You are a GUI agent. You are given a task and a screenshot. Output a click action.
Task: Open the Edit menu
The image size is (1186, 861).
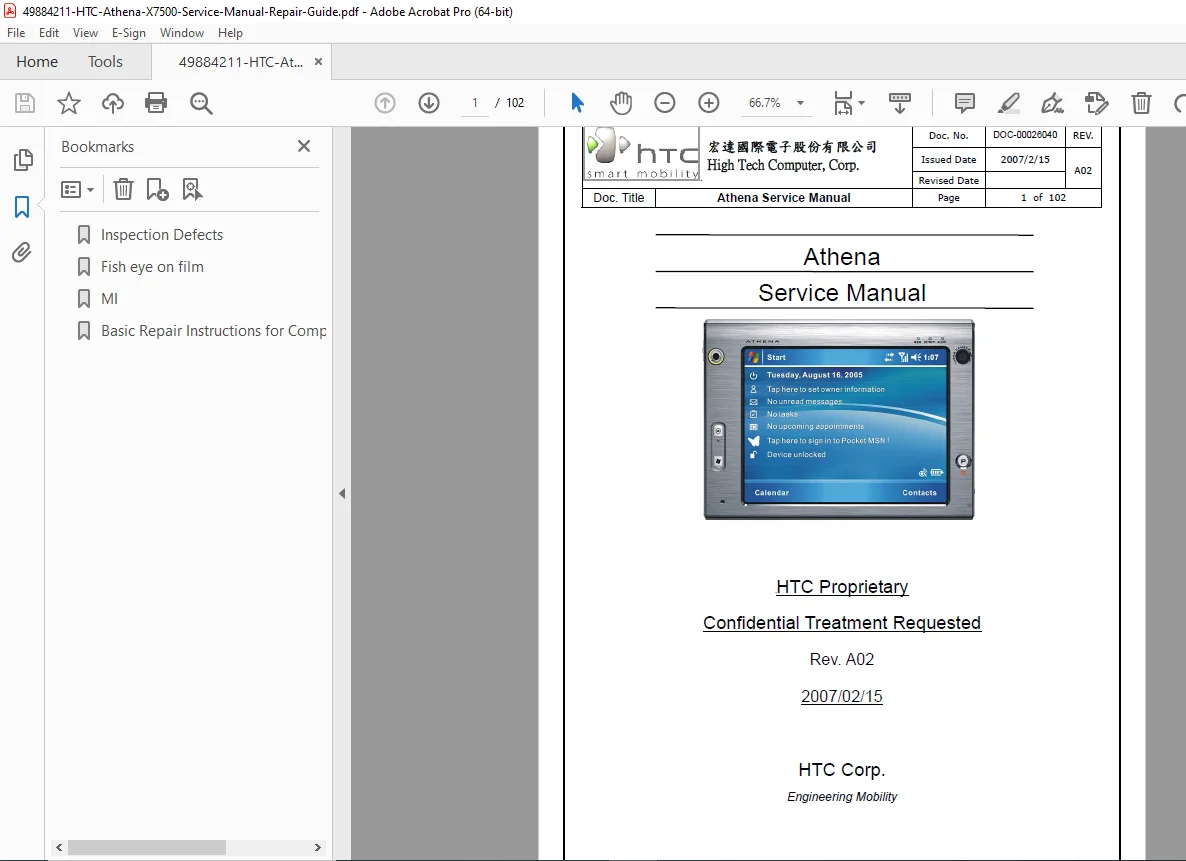pyautogui.click(x=49, y=33)
